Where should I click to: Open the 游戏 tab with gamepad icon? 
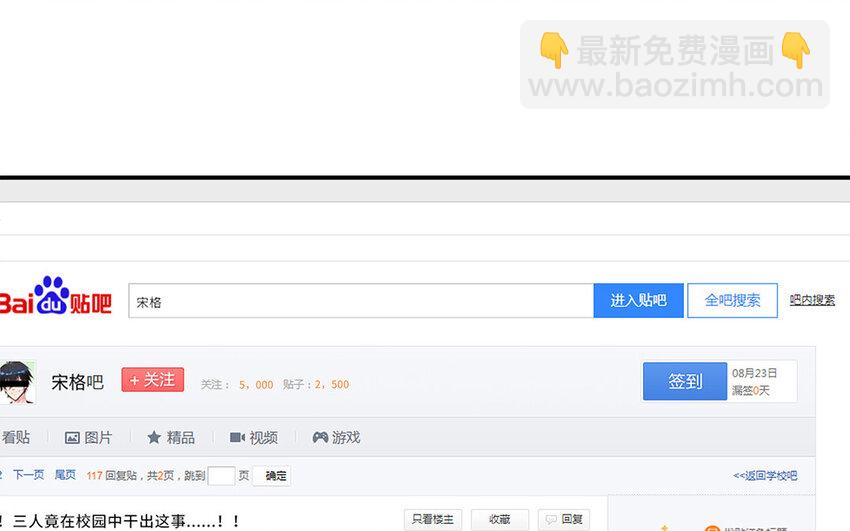pyautogui.click(x=336, y=438)
